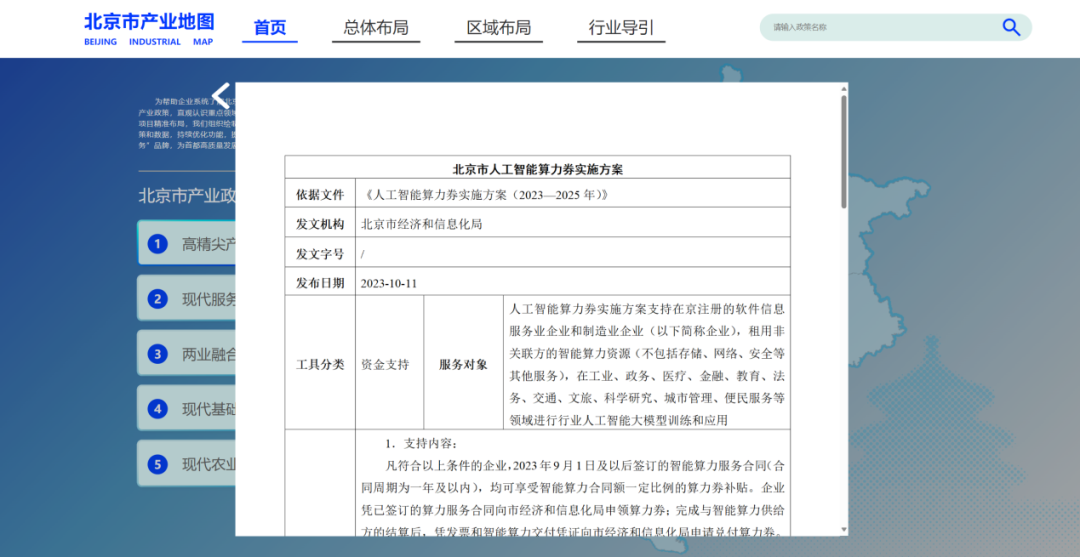Click the 北京市产业地图 logo
Image resolution: width=1080 pixels, height=557 pixels.
[149, 29]
